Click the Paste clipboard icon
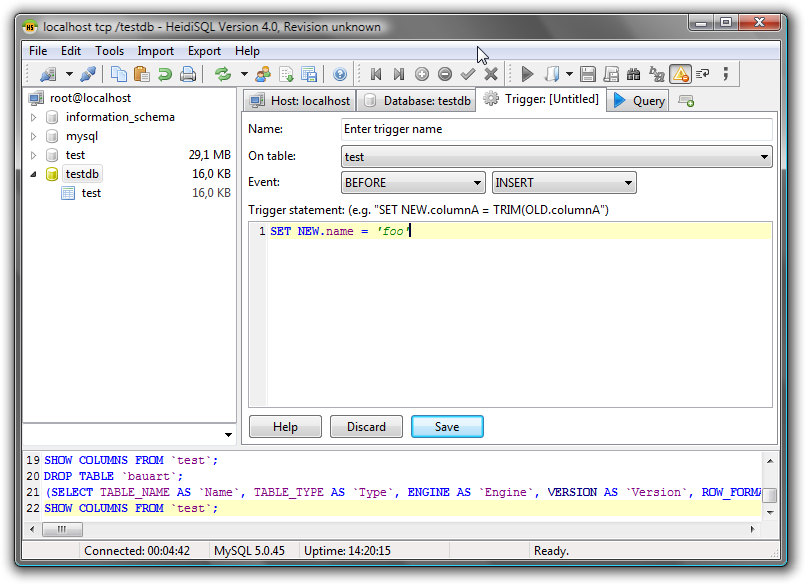 pyautogui.click(x=141, y=75)
